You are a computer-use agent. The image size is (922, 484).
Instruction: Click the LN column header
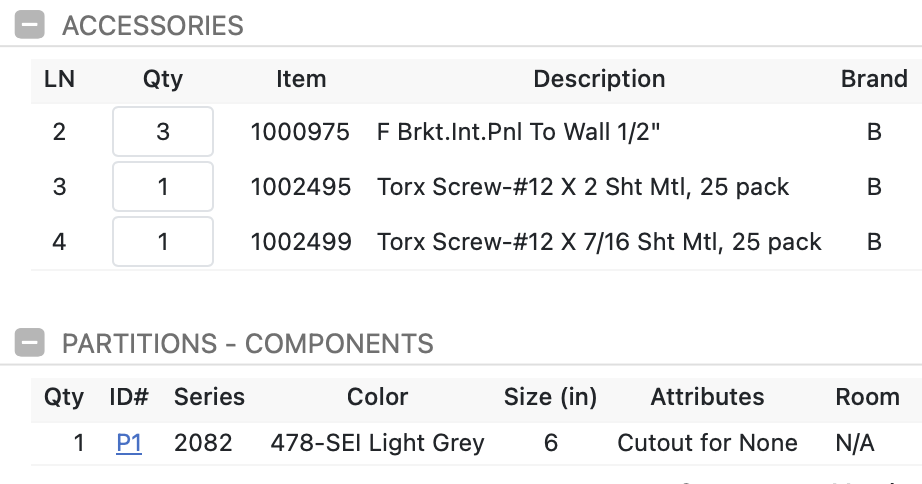click(x=59, y=79)
